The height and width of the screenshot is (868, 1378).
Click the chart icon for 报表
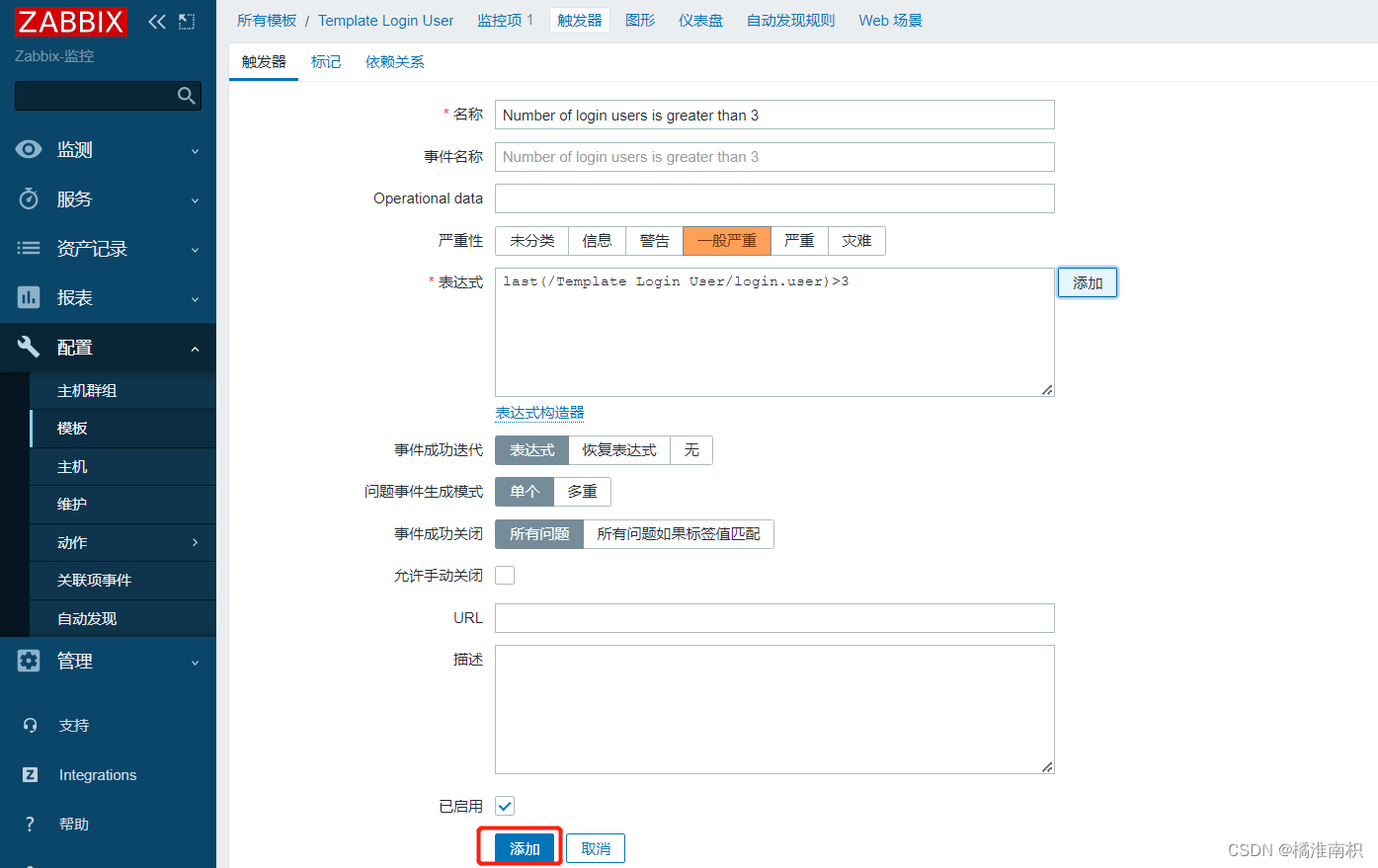click(29, 297)
